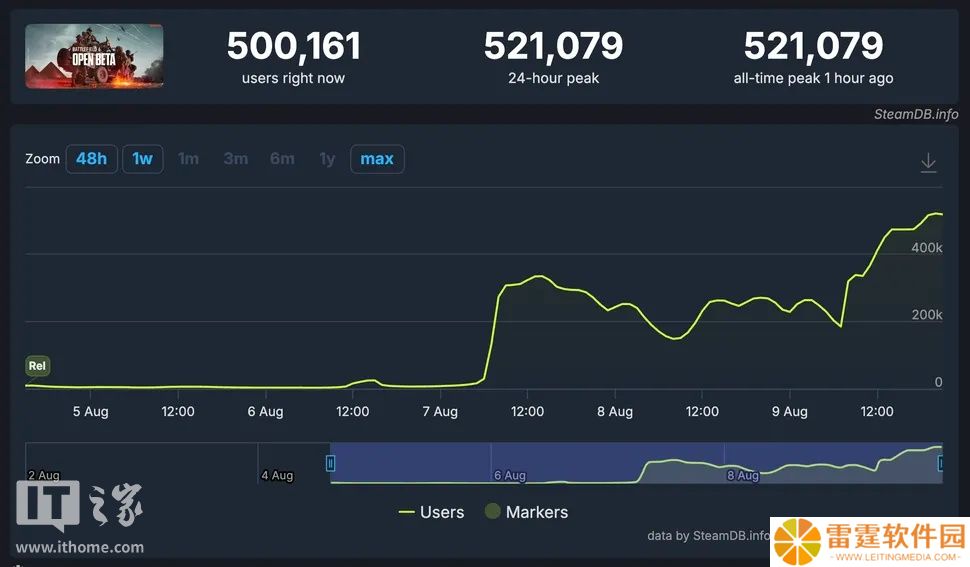Click the 400k y-axis label
Screen dimensions: 970x567
tap(927, 248)
